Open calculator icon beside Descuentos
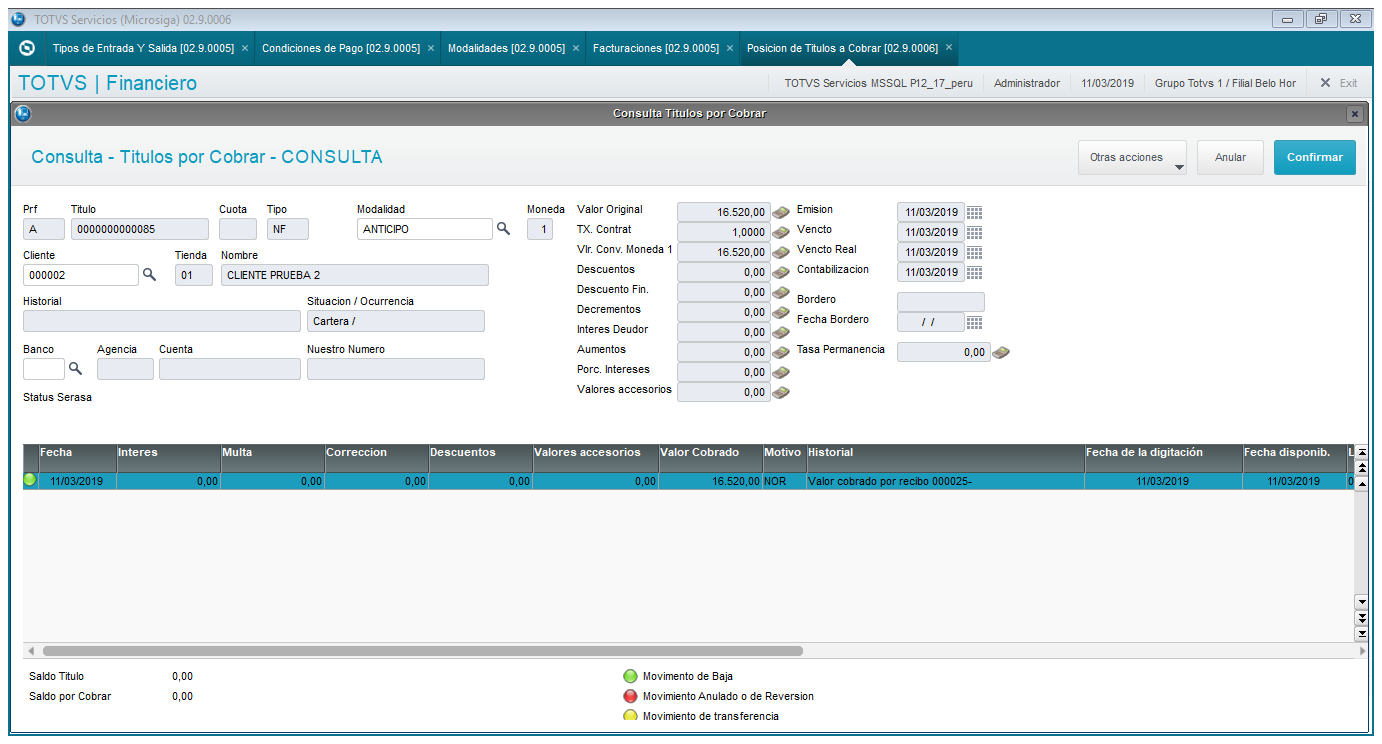 (781, 272)
